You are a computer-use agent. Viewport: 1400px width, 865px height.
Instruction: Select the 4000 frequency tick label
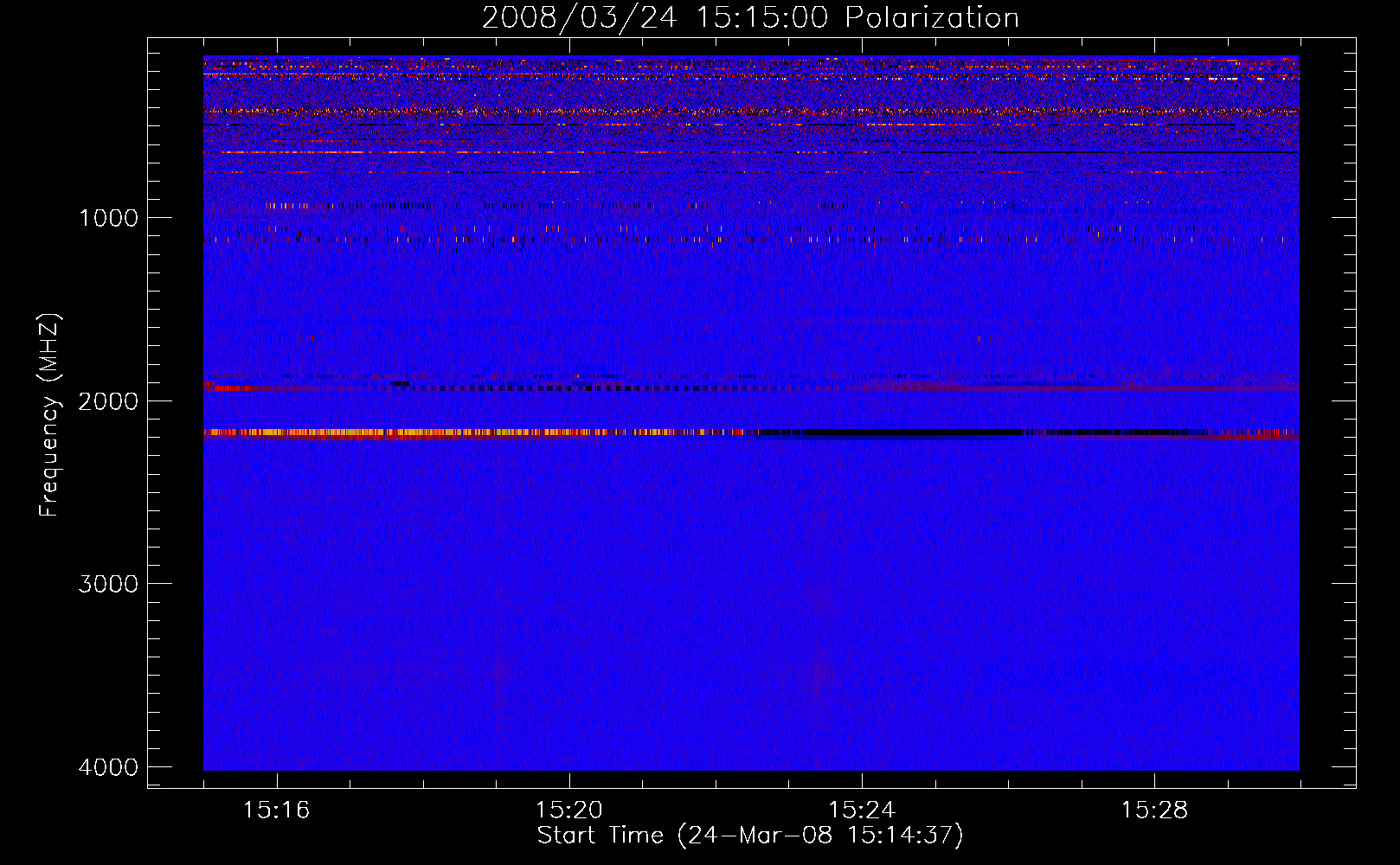(108, 767)
